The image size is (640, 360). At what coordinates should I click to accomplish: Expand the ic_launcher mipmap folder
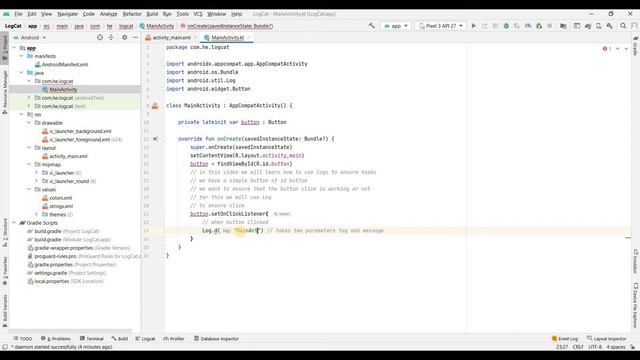(36, 173)
